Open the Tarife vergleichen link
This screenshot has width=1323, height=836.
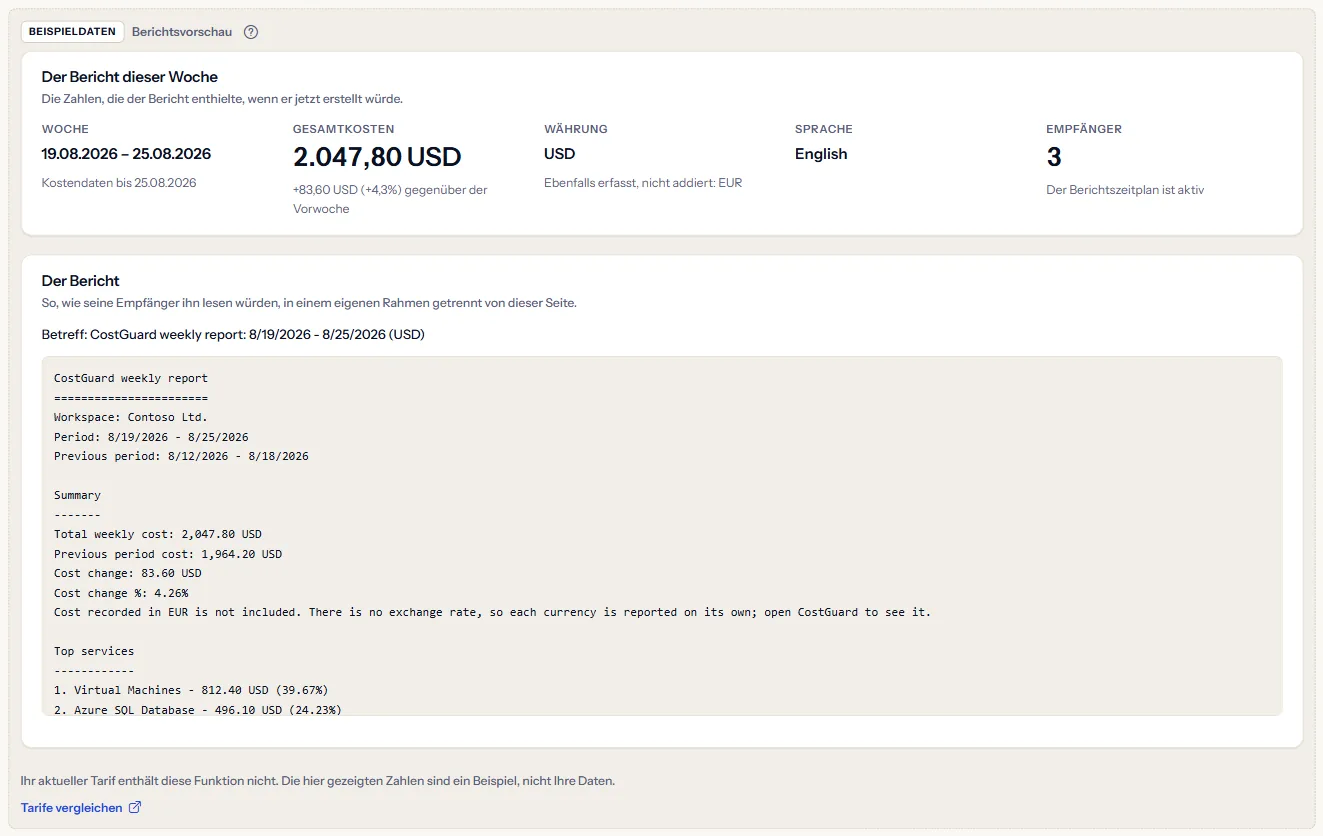tap(81, 808)
